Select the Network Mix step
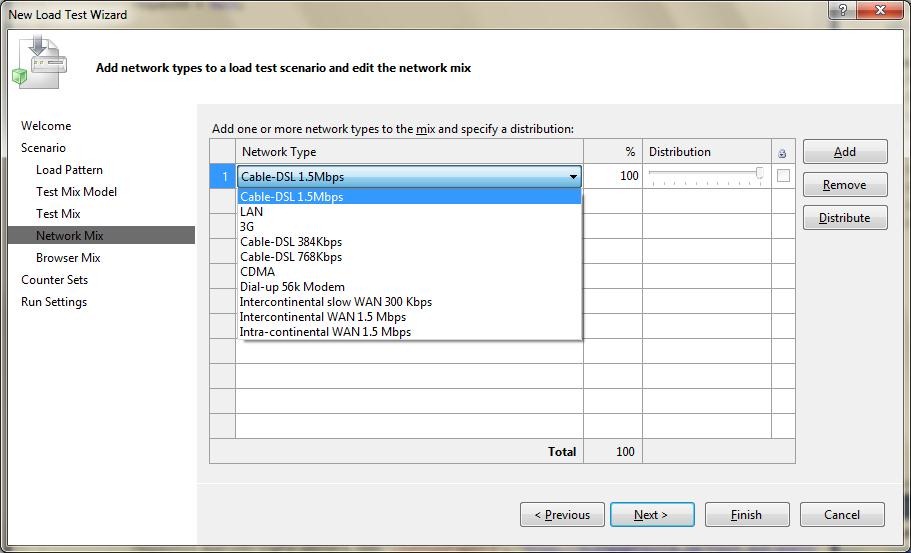This screenshot has width=911, height=553. click(101, 235)
